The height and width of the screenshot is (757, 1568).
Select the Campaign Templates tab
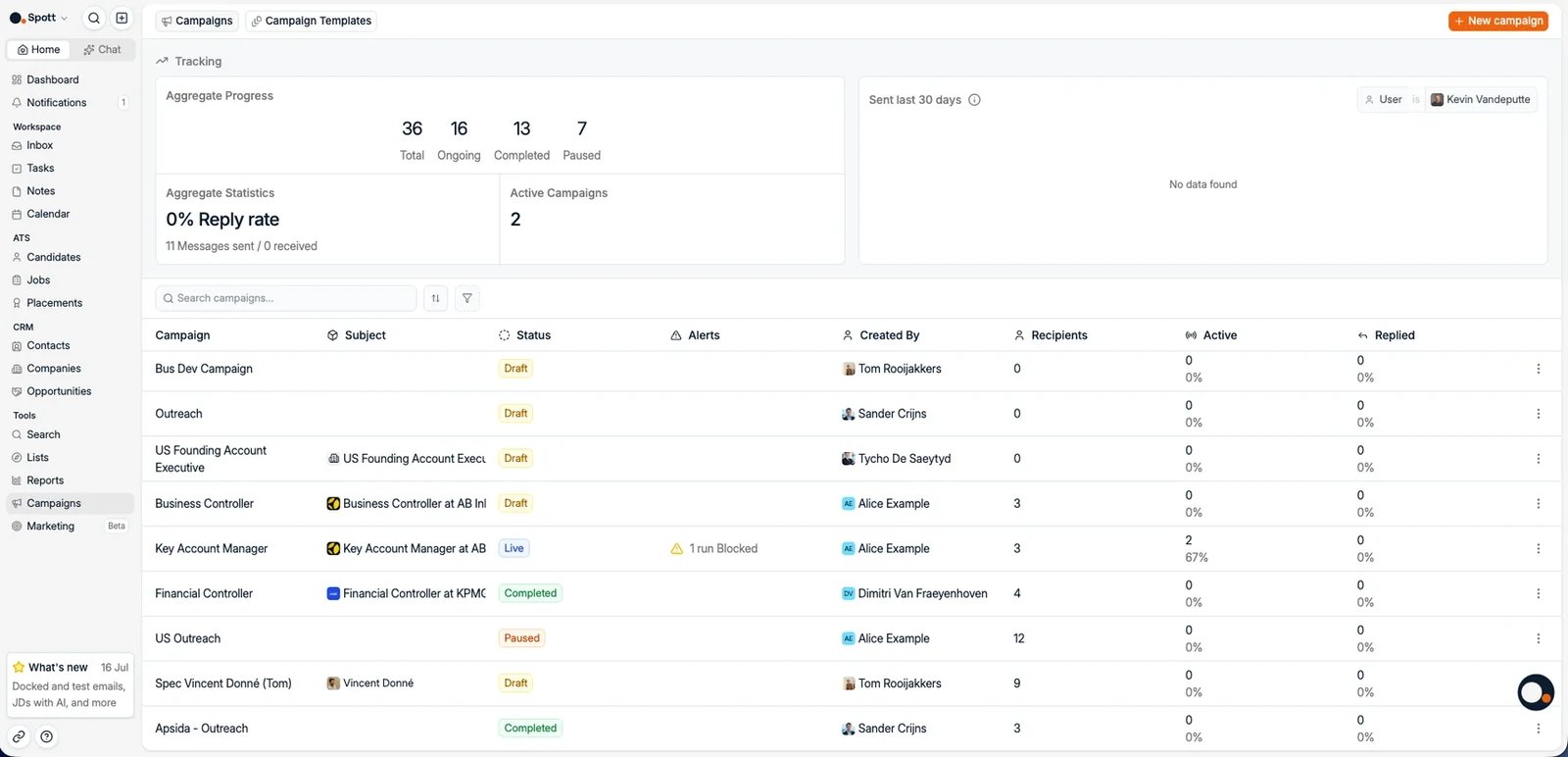[312, 21]
